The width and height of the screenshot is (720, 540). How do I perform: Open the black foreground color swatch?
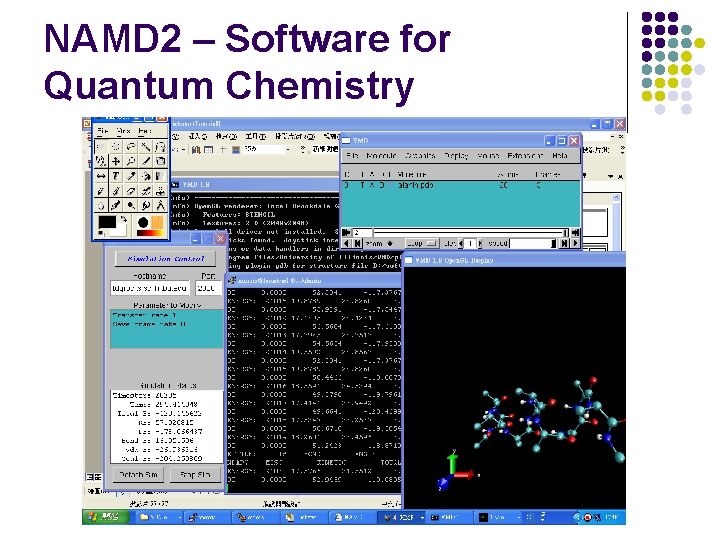point(107,222)
